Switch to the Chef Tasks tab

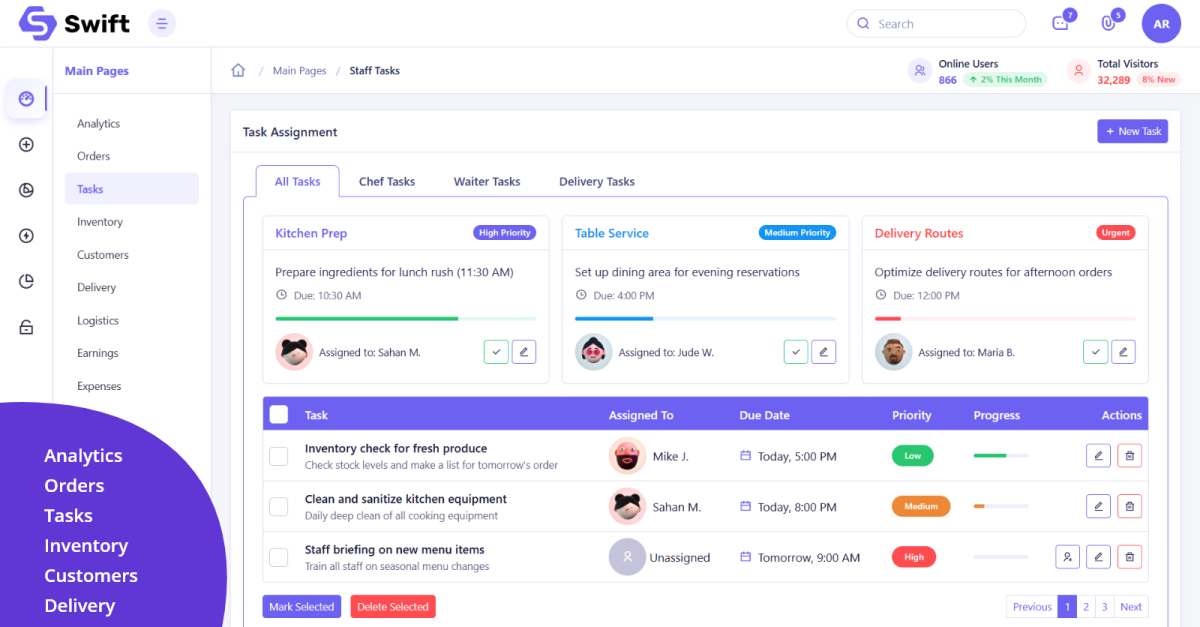point(386,181)
